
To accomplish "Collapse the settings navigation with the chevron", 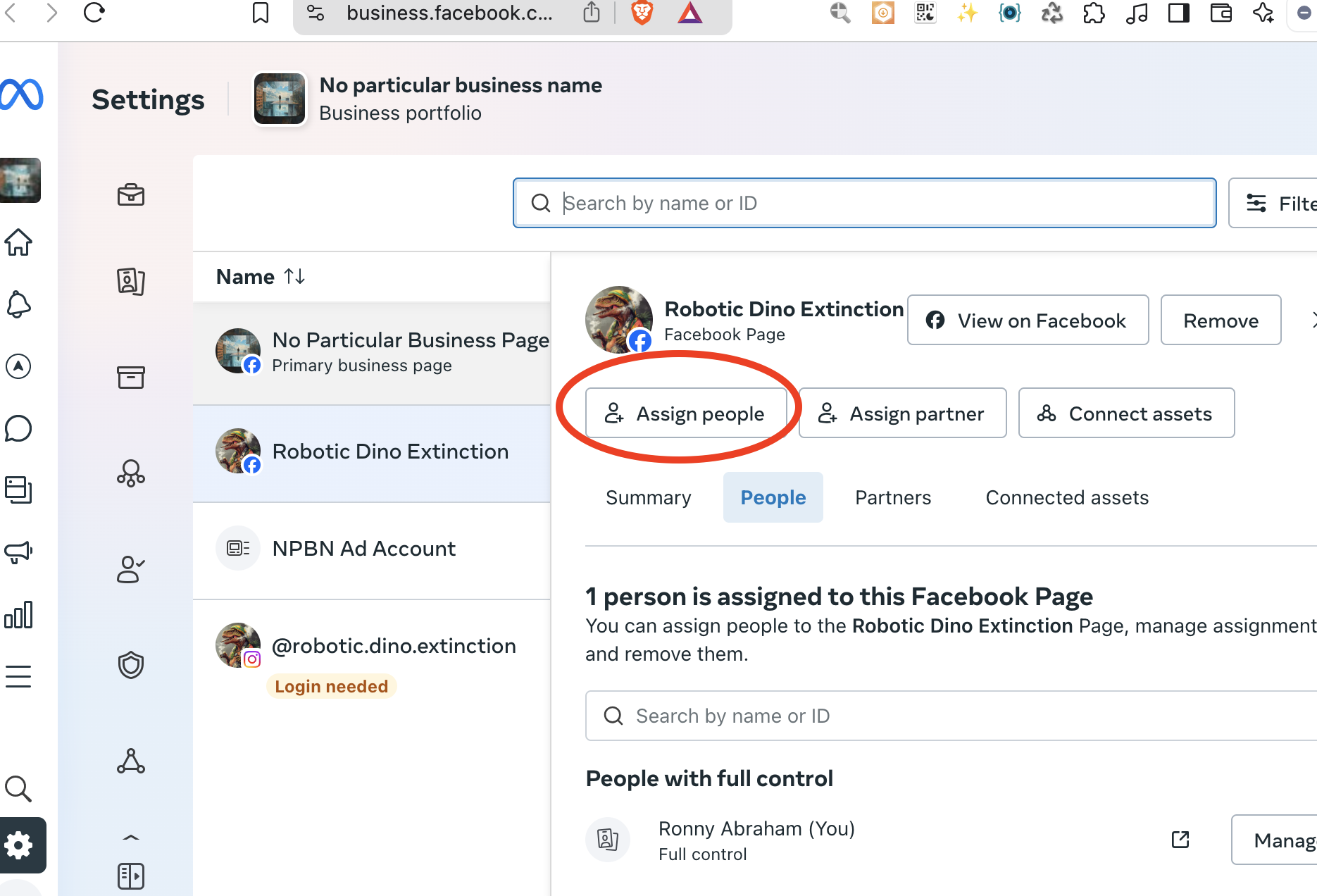I will coord(130,837).
